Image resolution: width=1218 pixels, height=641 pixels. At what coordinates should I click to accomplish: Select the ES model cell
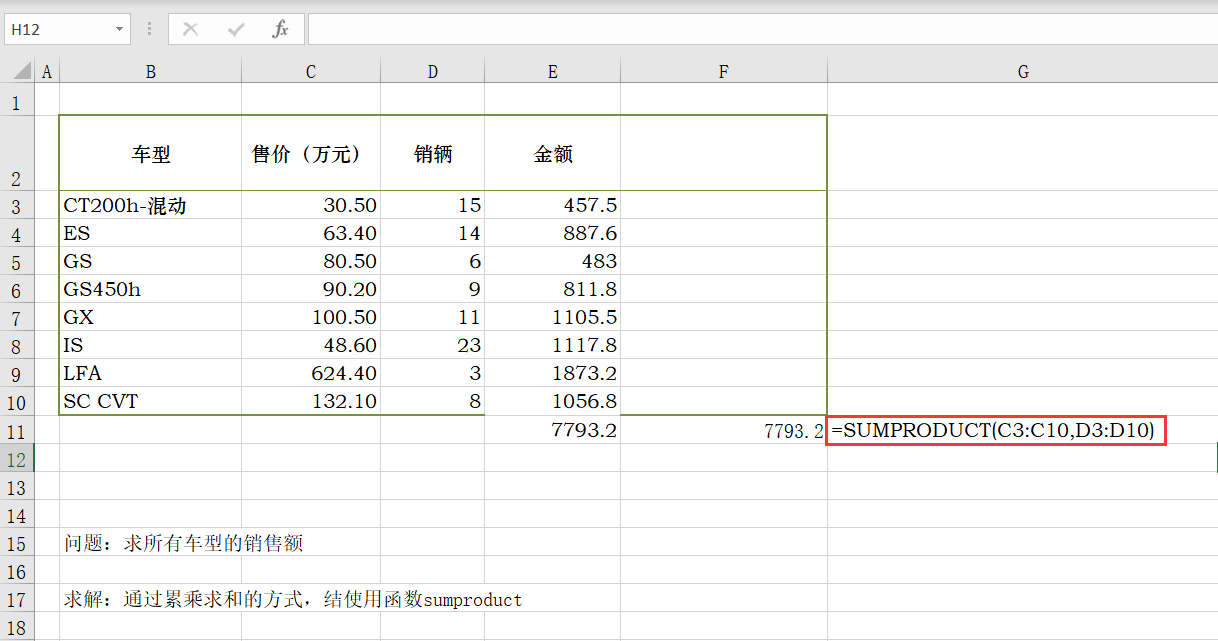[150, 233]
